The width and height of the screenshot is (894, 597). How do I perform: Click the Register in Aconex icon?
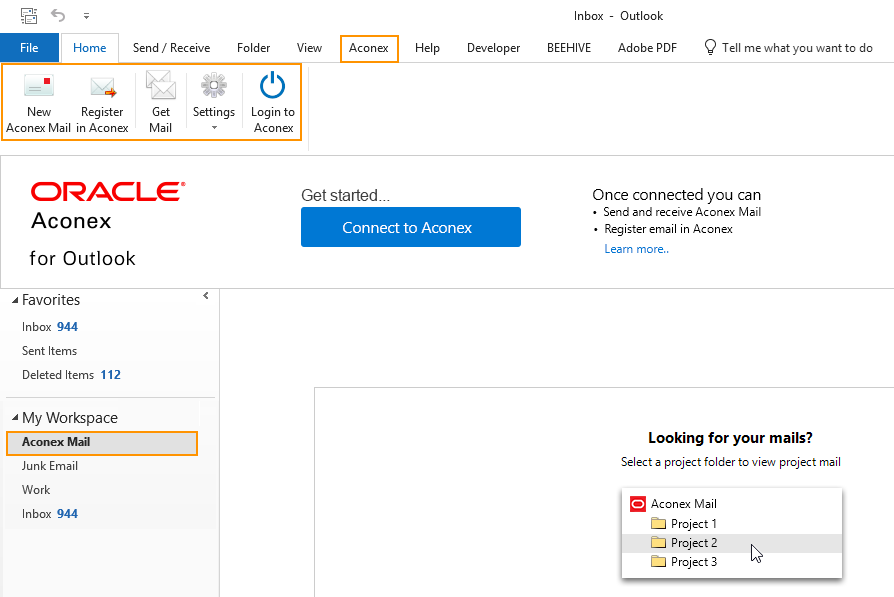click(103, 87)
